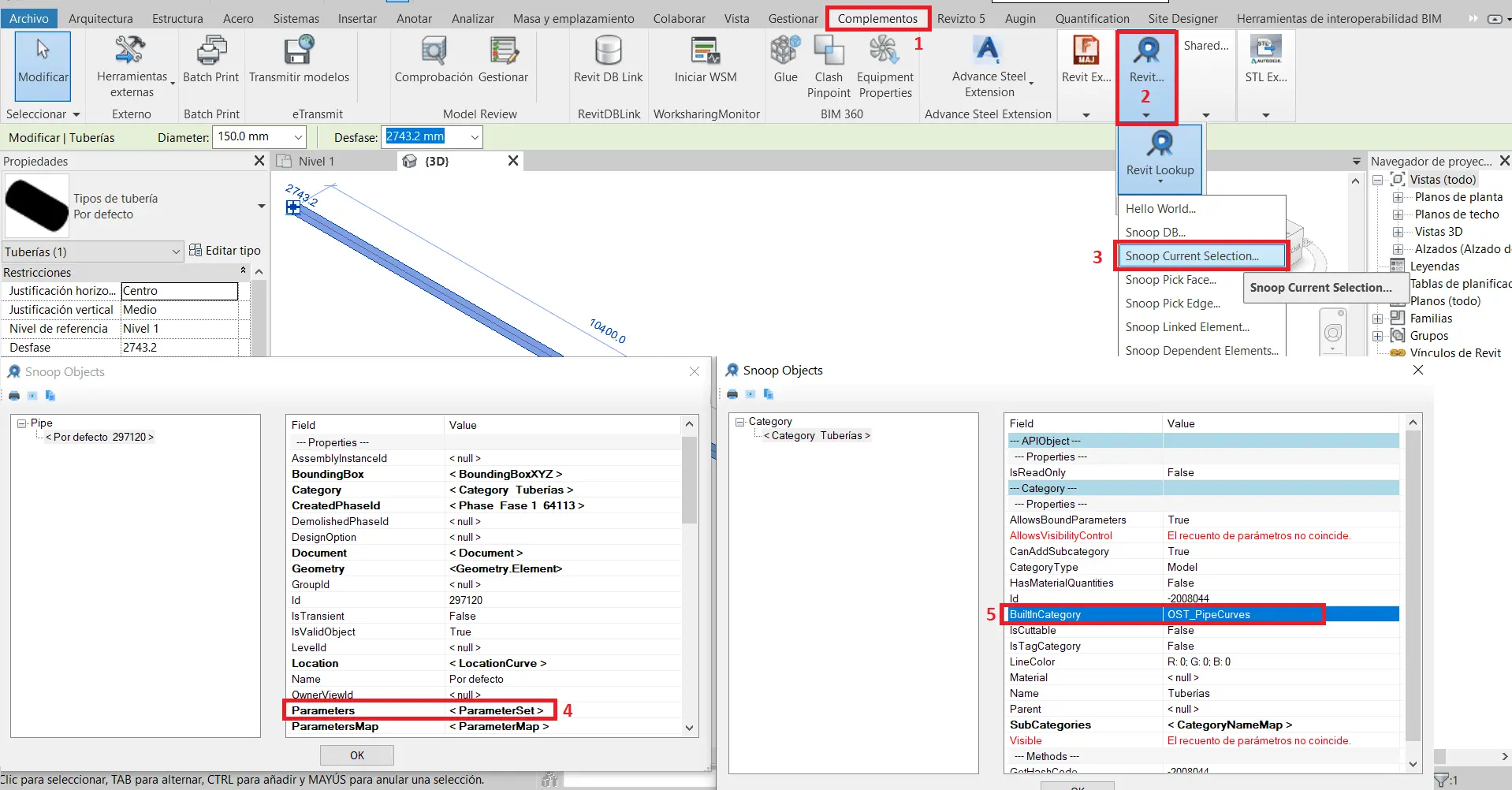Select Geometry row in snoop list

click(485, 568)
